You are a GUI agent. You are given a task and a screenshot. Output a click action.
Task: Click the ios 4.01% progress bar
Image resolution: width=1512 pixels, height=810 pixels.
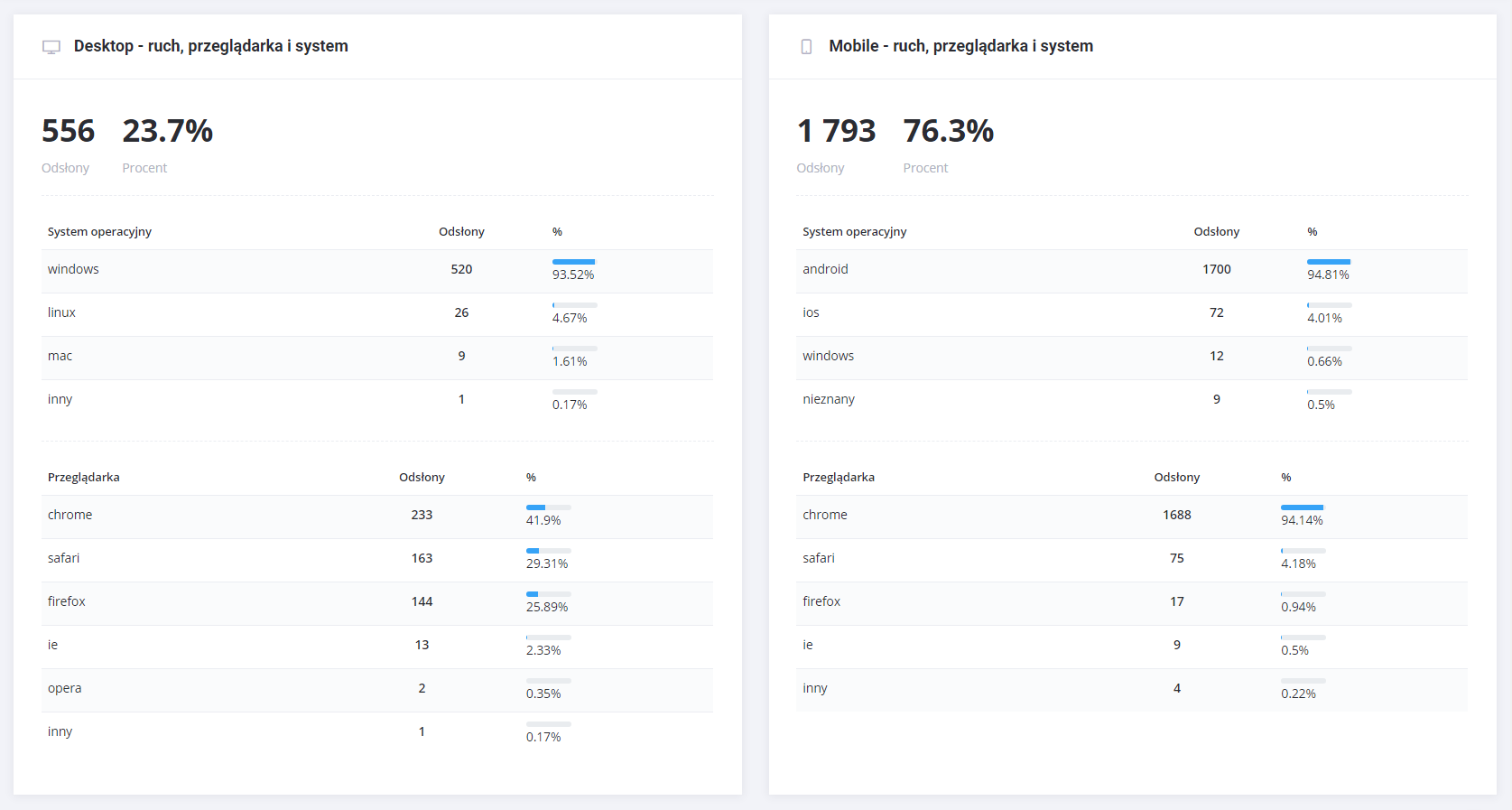click(x=1330, y=305)
